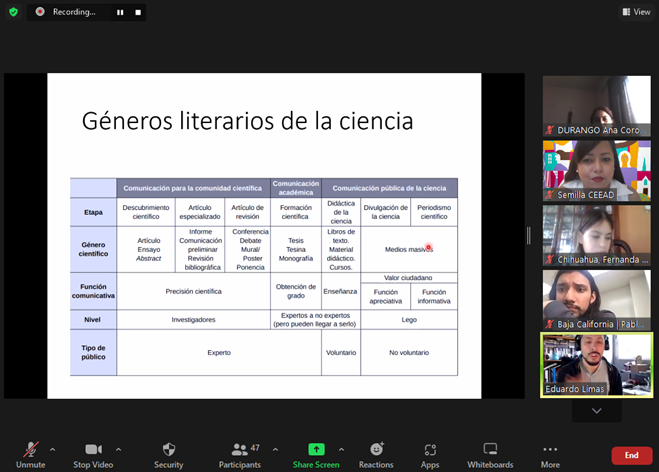Open the Participants panel
659x472 pixels.
240,455
